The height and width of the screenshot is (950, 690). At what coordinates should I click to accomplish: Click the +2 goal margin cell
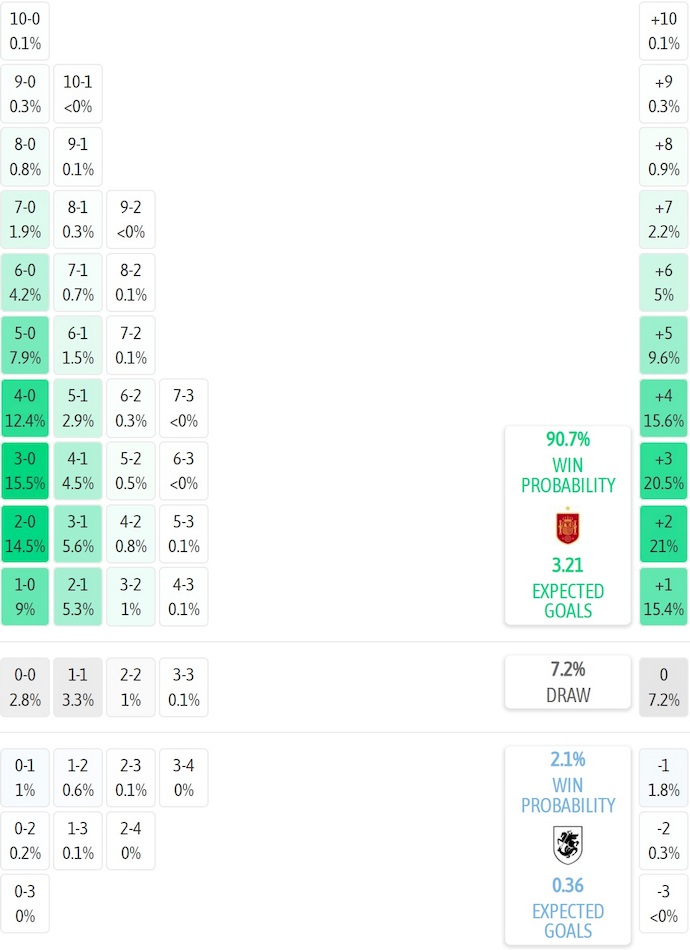(x=663, y=534)
